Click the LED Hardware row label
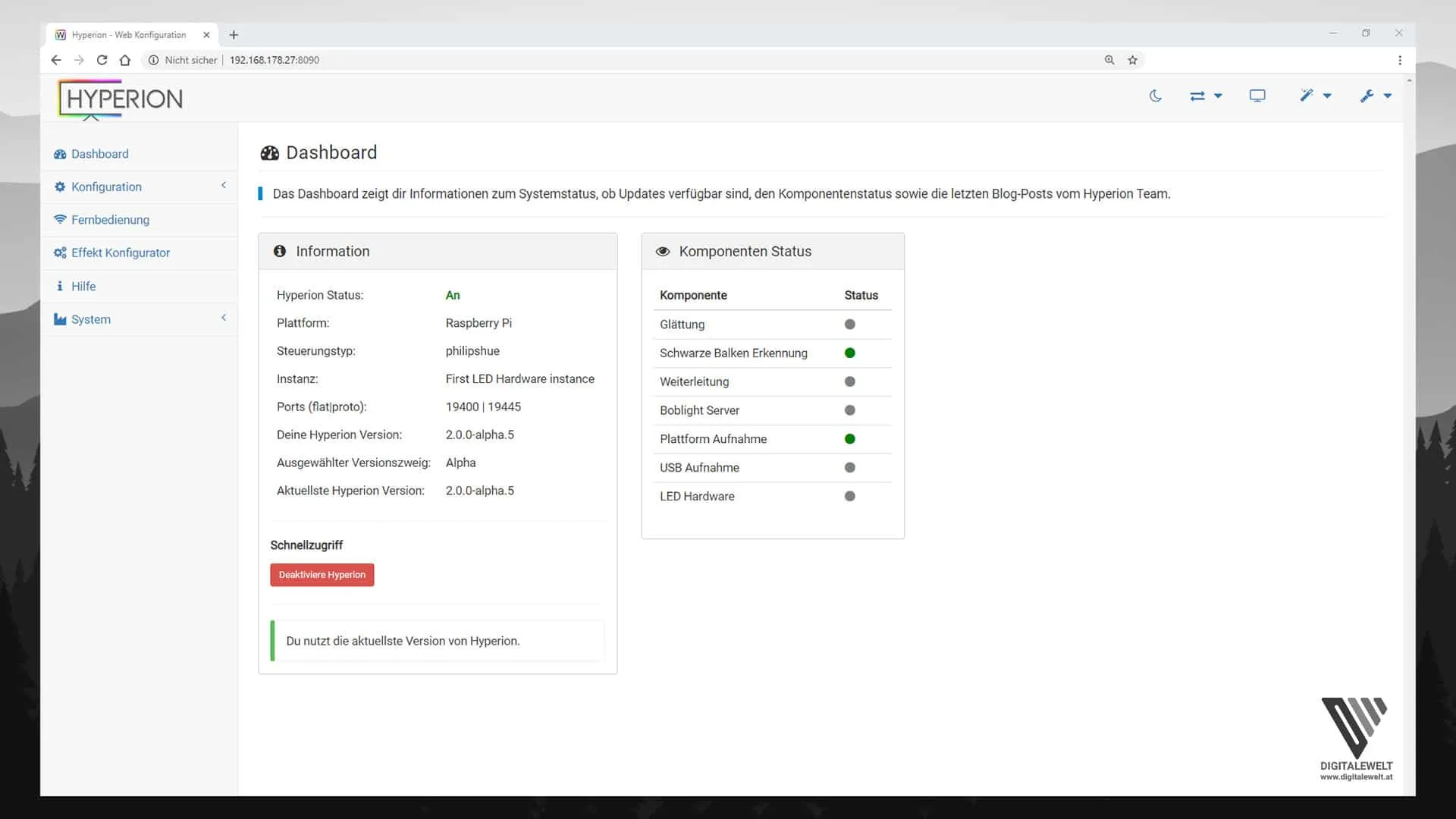This screenshot has height=819, width=1456. (x=697, y=497)
